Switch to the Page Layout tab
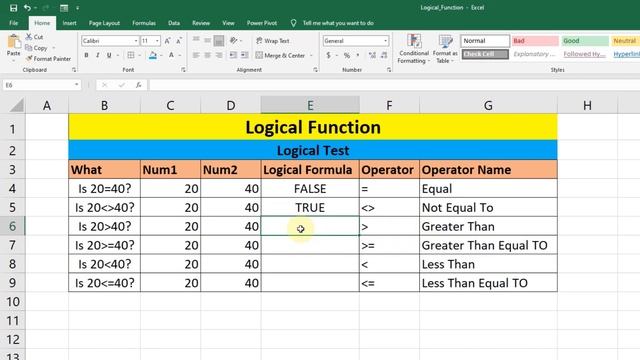 (104, 23)
